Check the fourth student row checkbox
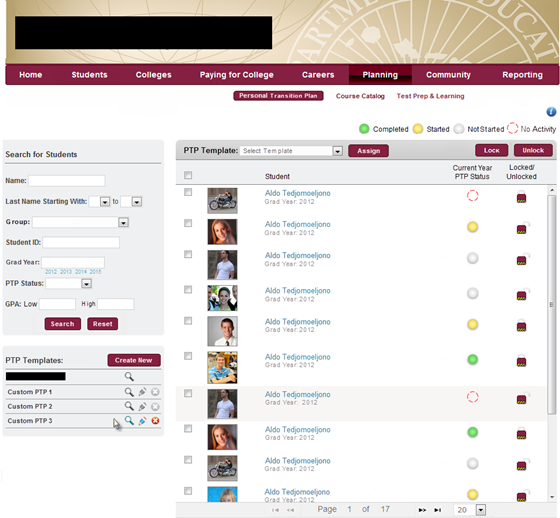Viewport: 560px width, 518px height. 188,289
